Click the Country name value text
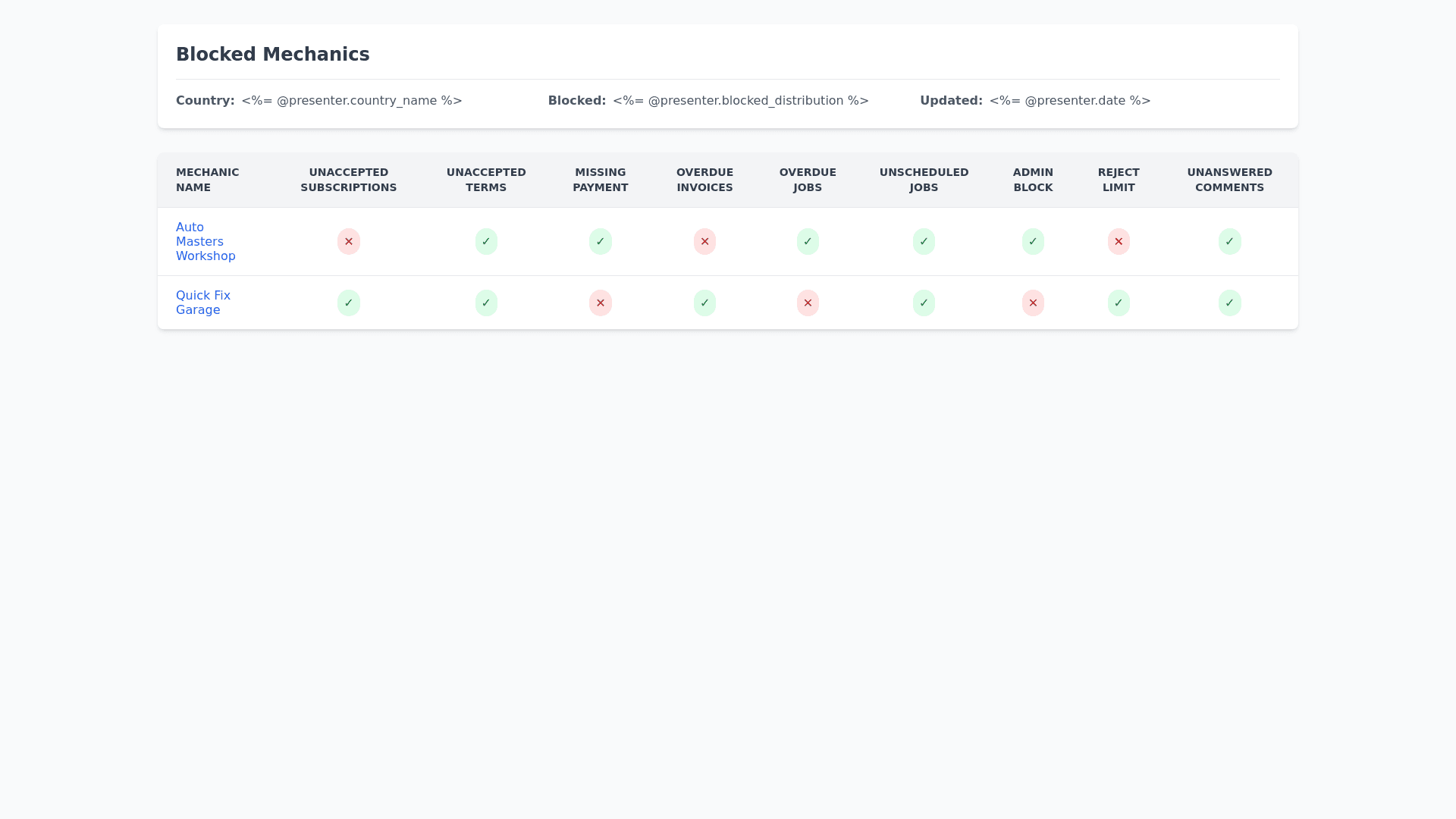 [x=352, y=101]
